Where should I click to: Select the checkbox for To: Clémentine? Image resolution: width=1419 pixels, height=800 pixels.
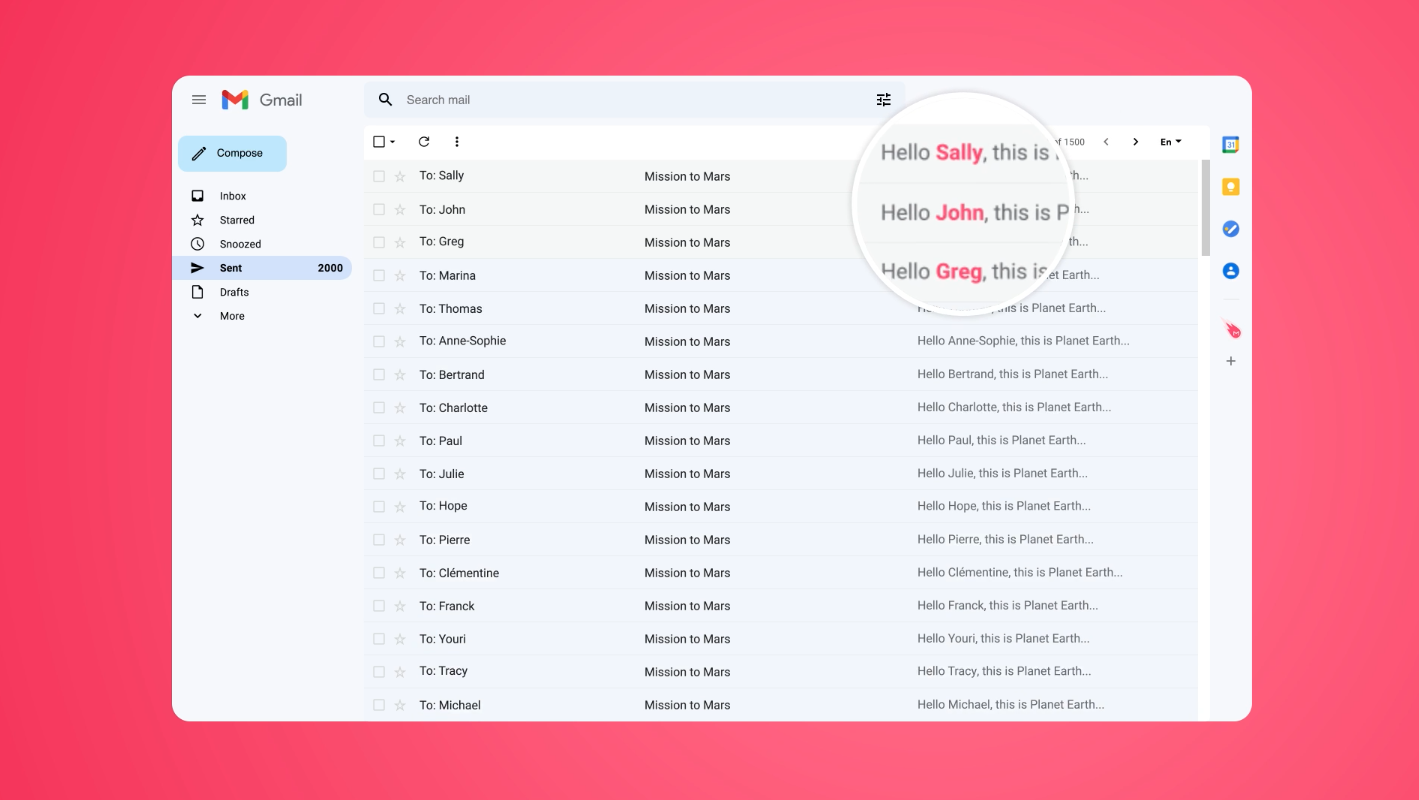click(379, 572)
